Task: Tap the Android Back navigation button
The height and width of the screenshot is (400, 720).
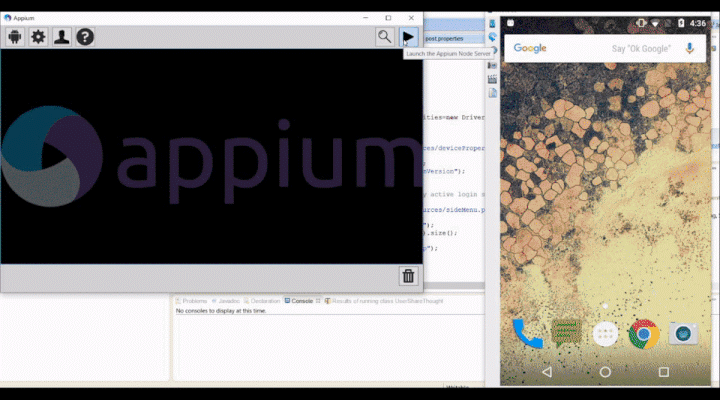Action: pyautogui.click(x=547, y=372)
